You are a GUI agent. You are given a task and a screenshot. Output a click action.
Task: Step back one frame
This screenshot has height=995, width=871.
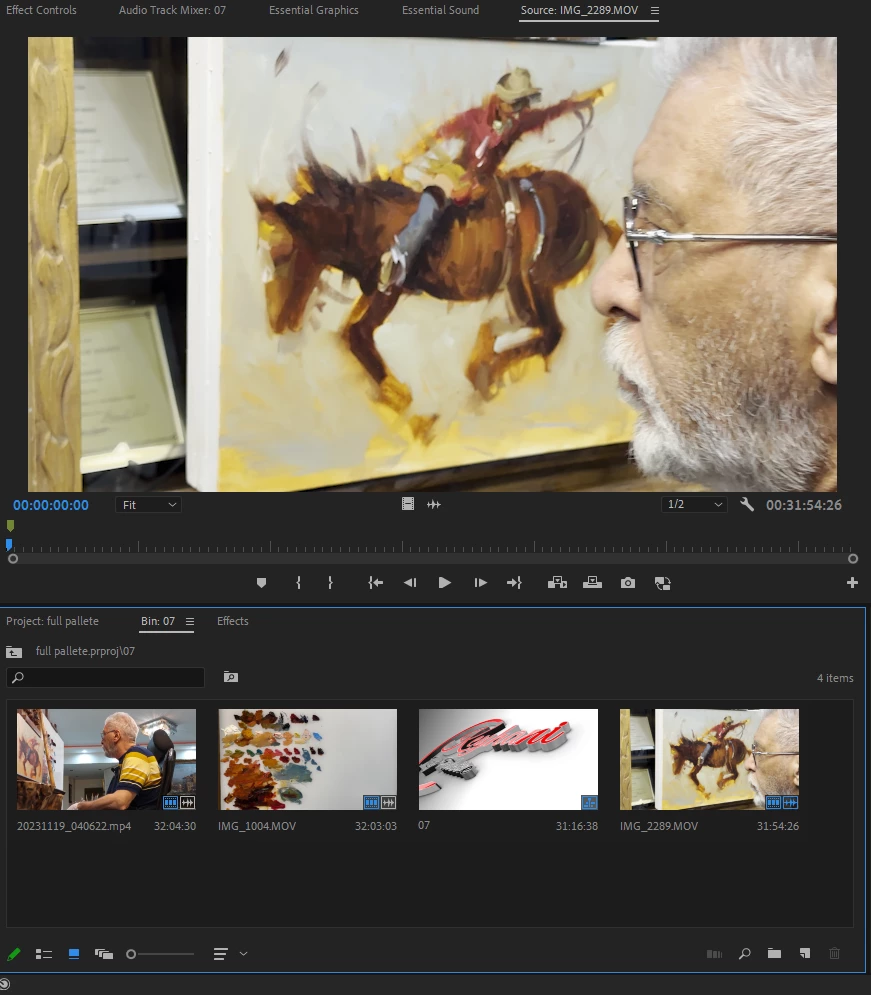click(410, 583)
